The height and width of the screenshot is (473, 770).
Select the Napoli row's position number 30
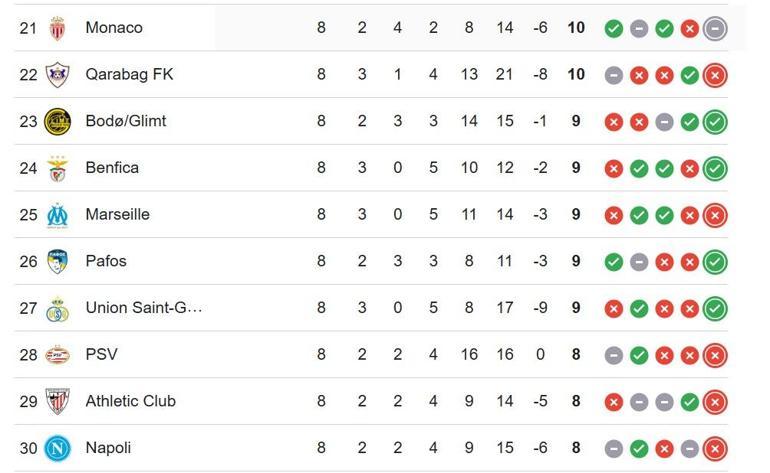28,448
